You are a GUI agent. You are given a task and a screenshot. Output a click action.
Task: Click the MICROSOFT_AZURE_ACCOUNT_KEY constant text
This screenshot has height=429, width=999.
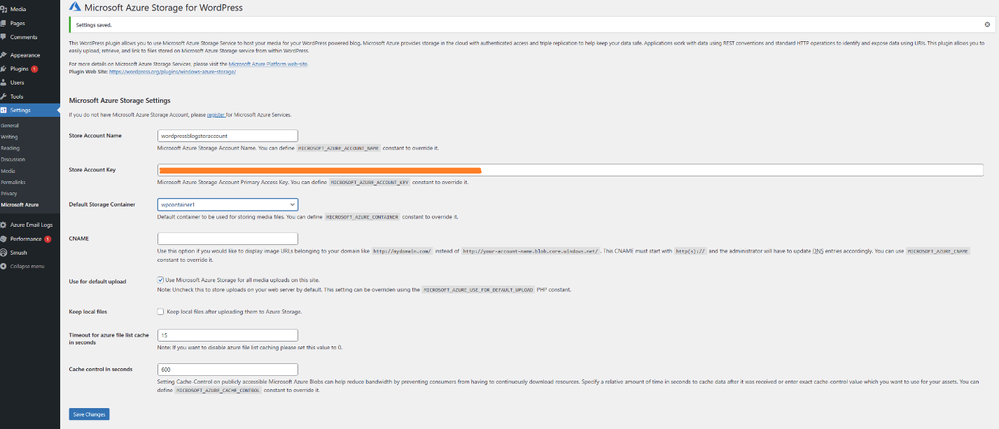370,182
